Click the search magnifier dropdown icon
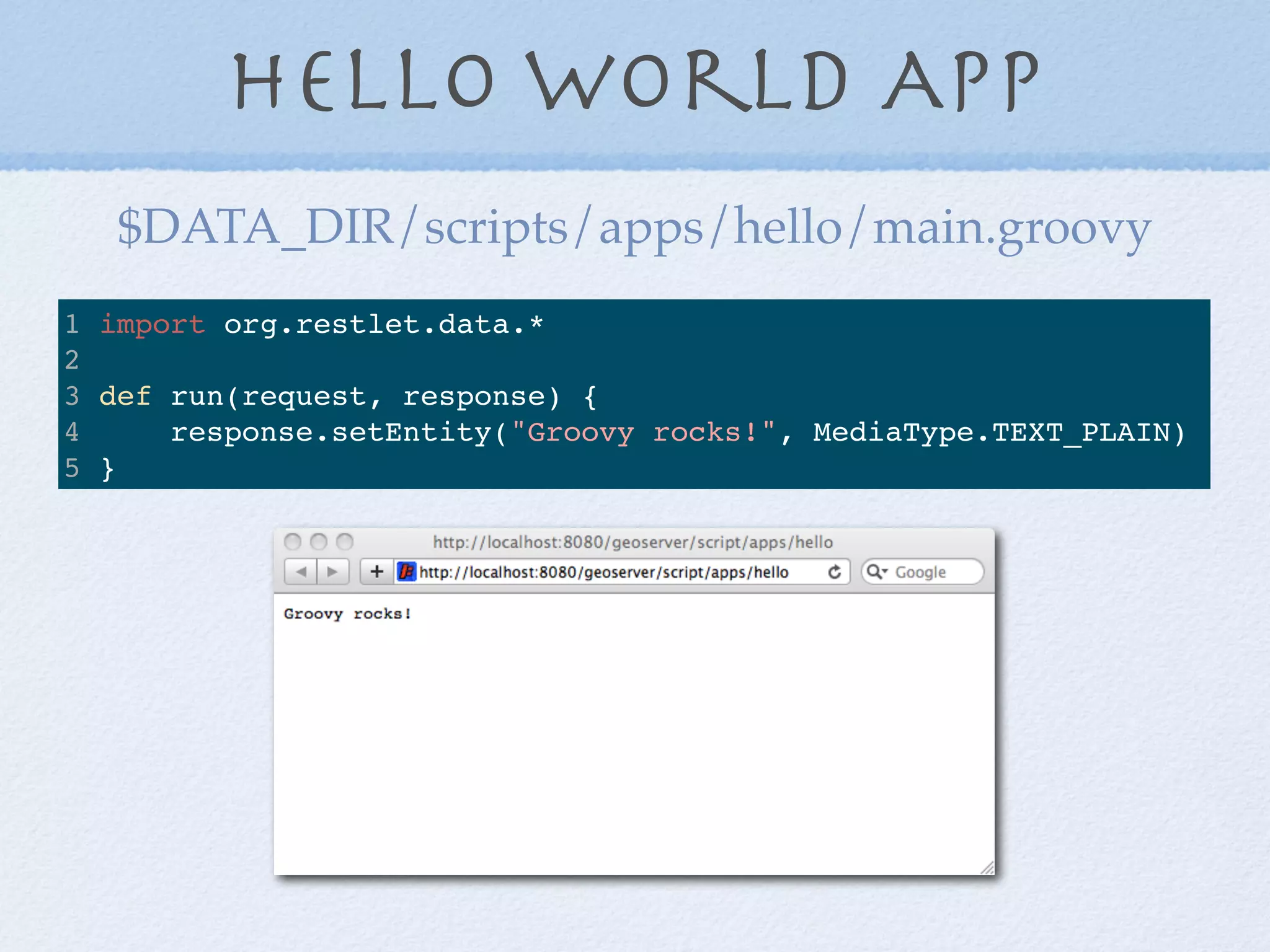 (x=877, y=571)
